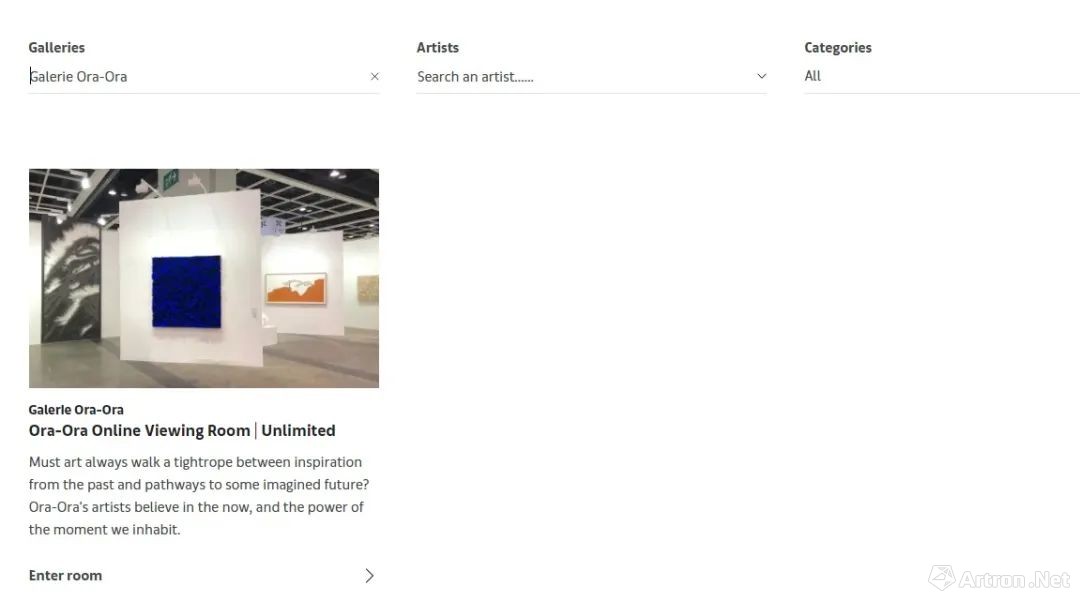The height and width of the screenshot is (601, 1080).
Task: Click the beige artwork at thumbnail's right edge
Action: pyautogui.click(x=368, y=288)
